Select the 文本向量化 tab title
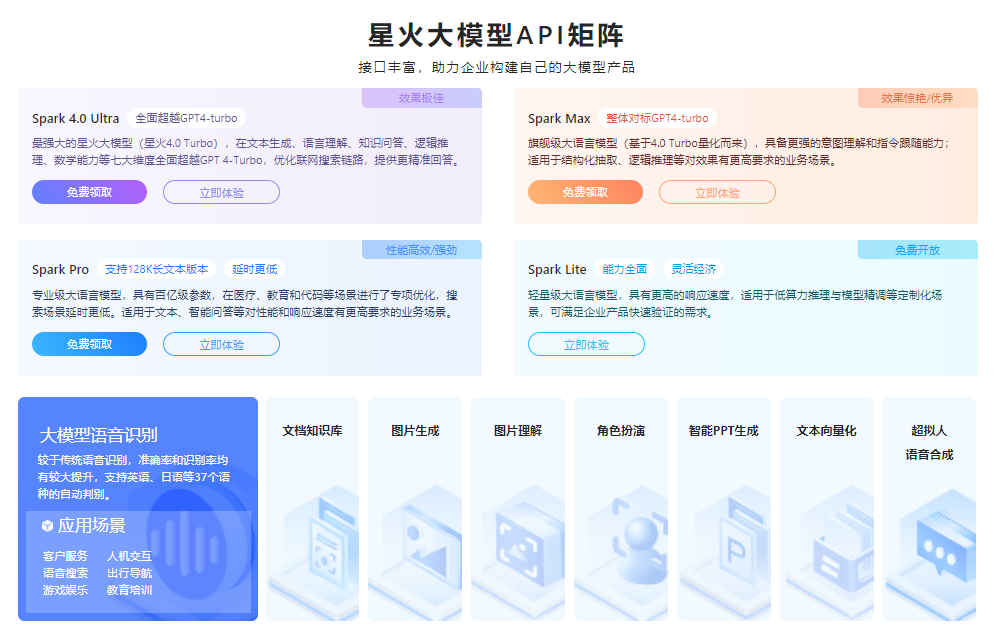The height and width of the screenshot is (640, 995). click(x=826, y=431)
